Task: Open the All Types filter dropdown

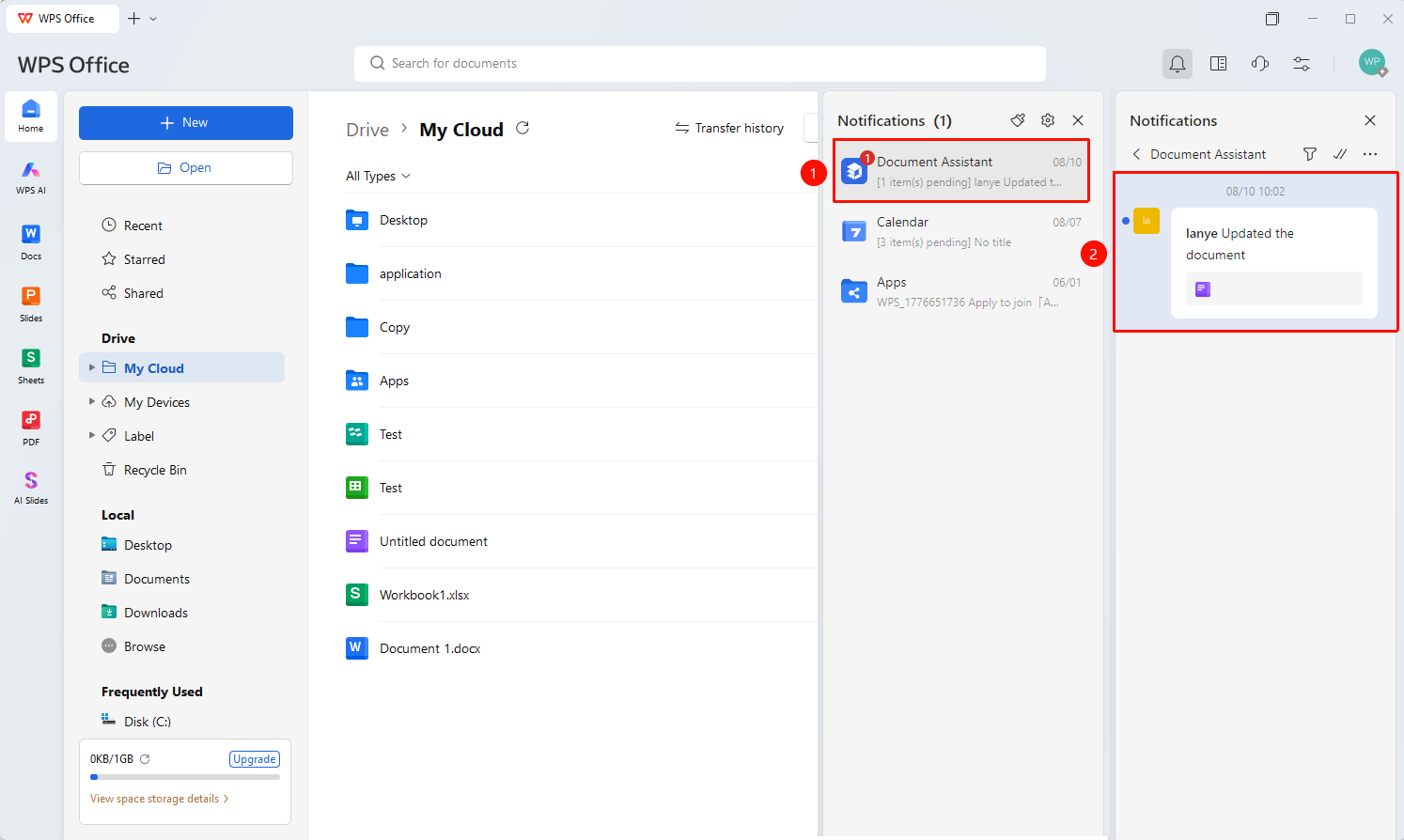Action: [379, 176]
